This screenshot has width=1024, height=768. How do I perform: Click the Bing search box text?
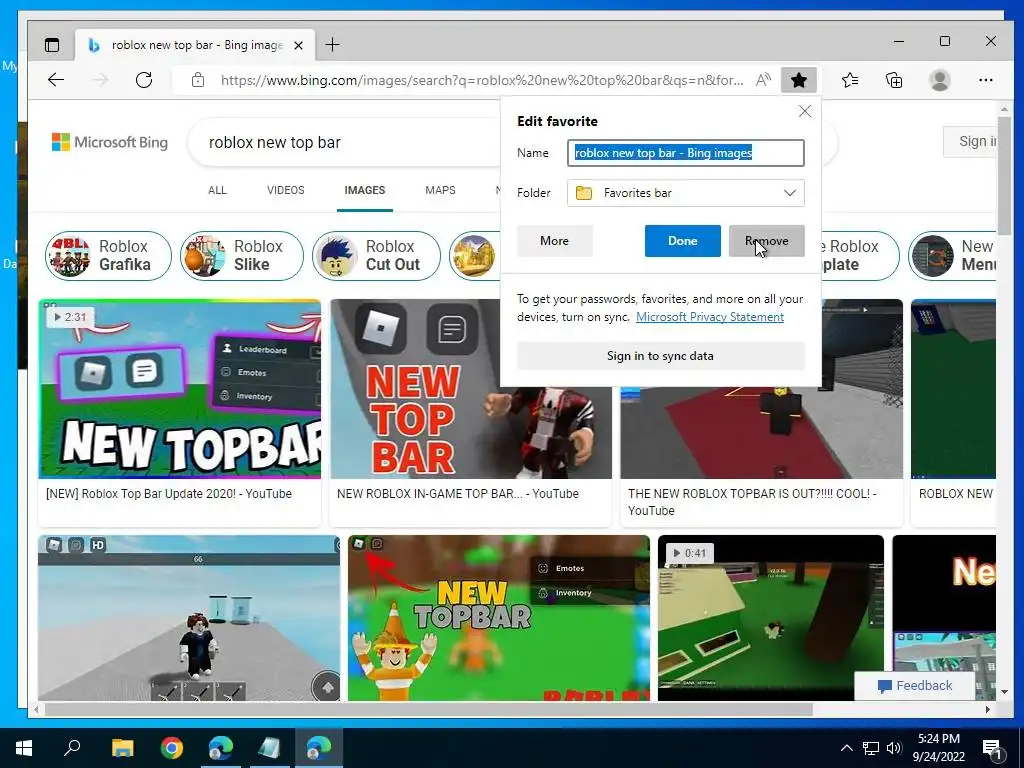tap(274, 142)
